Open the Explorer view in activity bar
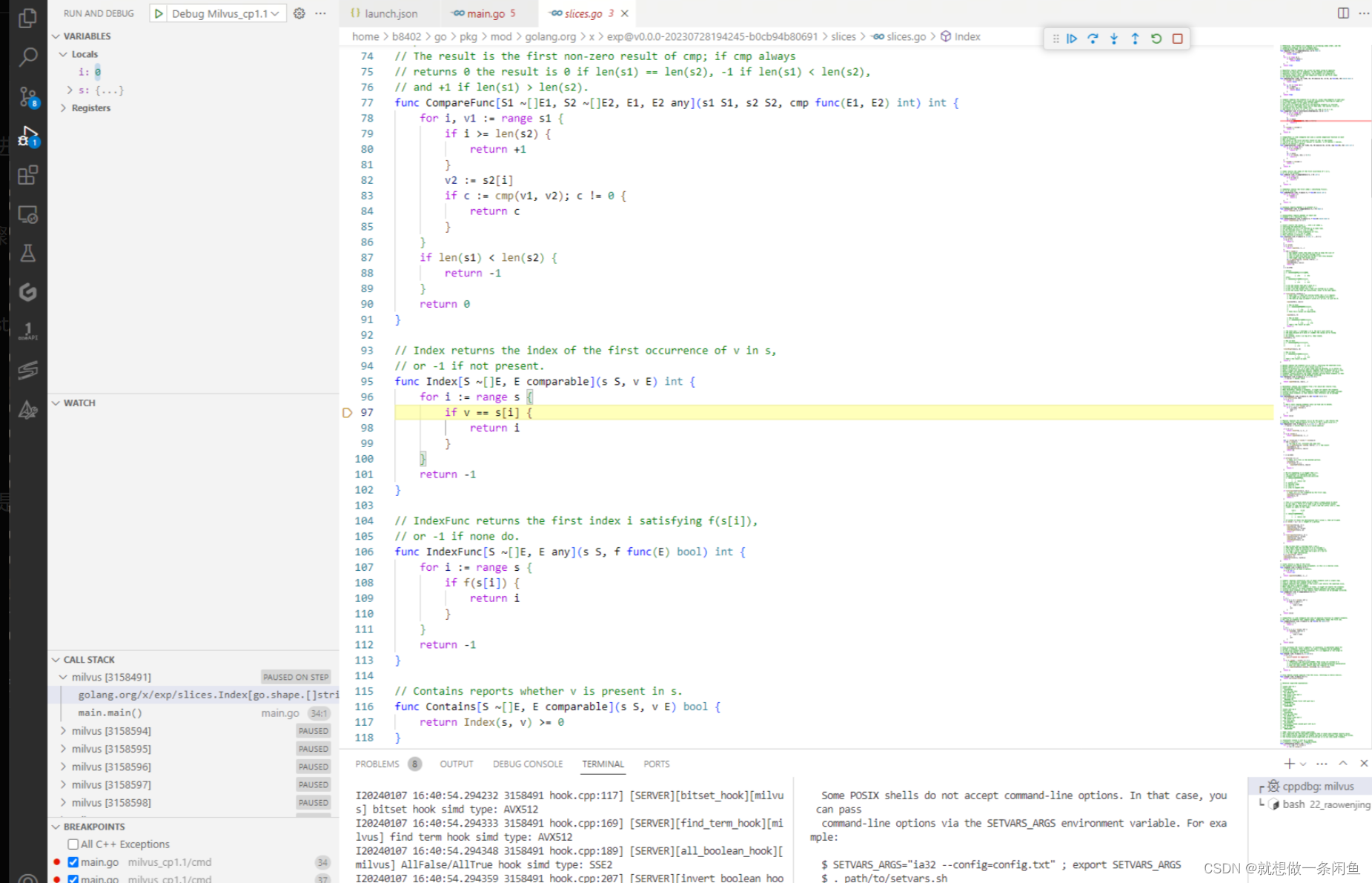Image resolution: width=1372 pixels, height=883 pixels. (x=27, y=18)
